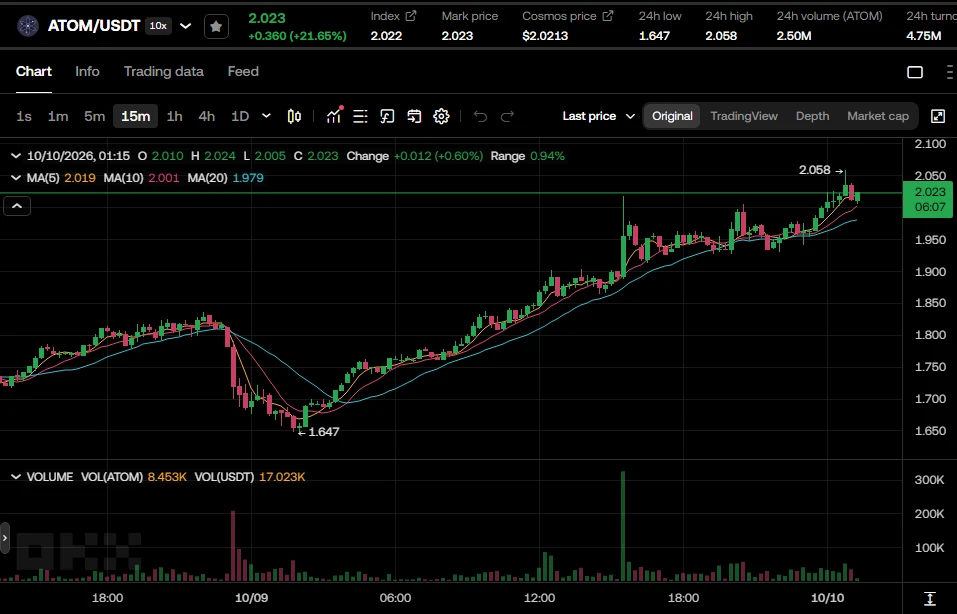Redo the chart action

point(507,116)
